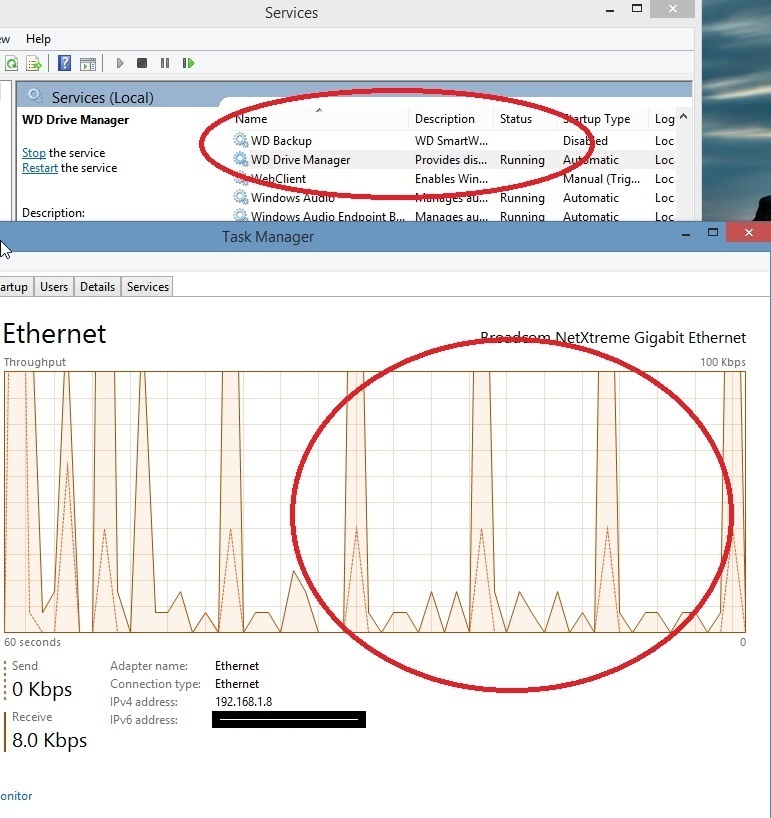Minimize the Task Manager window
This screenshot has height=818, width=771.
pos(686,234)
